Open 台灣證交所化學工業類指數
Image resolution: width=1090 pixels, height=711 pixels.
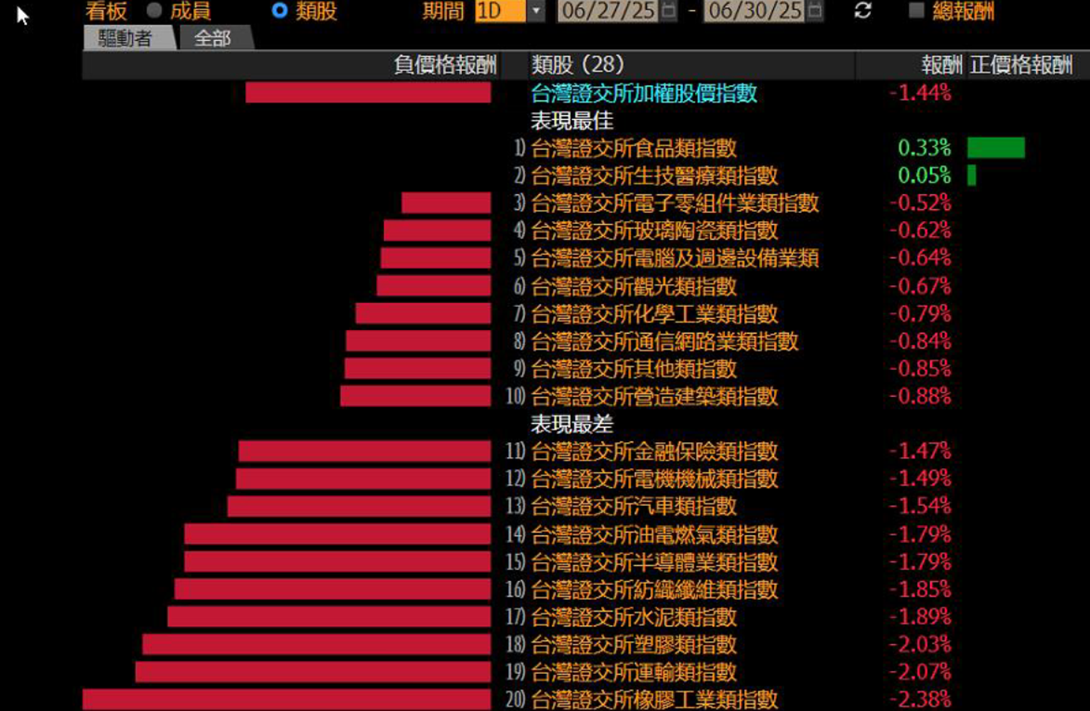pyautogui.click(x=654, y=314)
